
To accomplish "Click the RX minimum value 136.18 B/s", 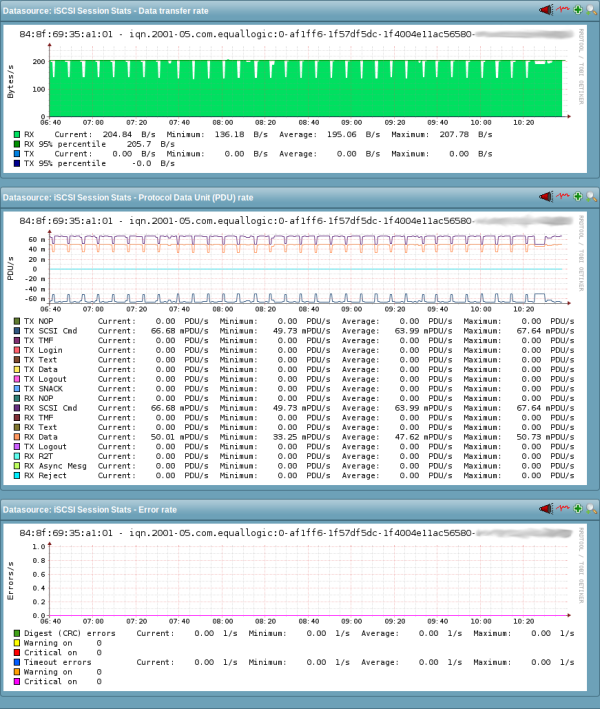I will (241, 134).
